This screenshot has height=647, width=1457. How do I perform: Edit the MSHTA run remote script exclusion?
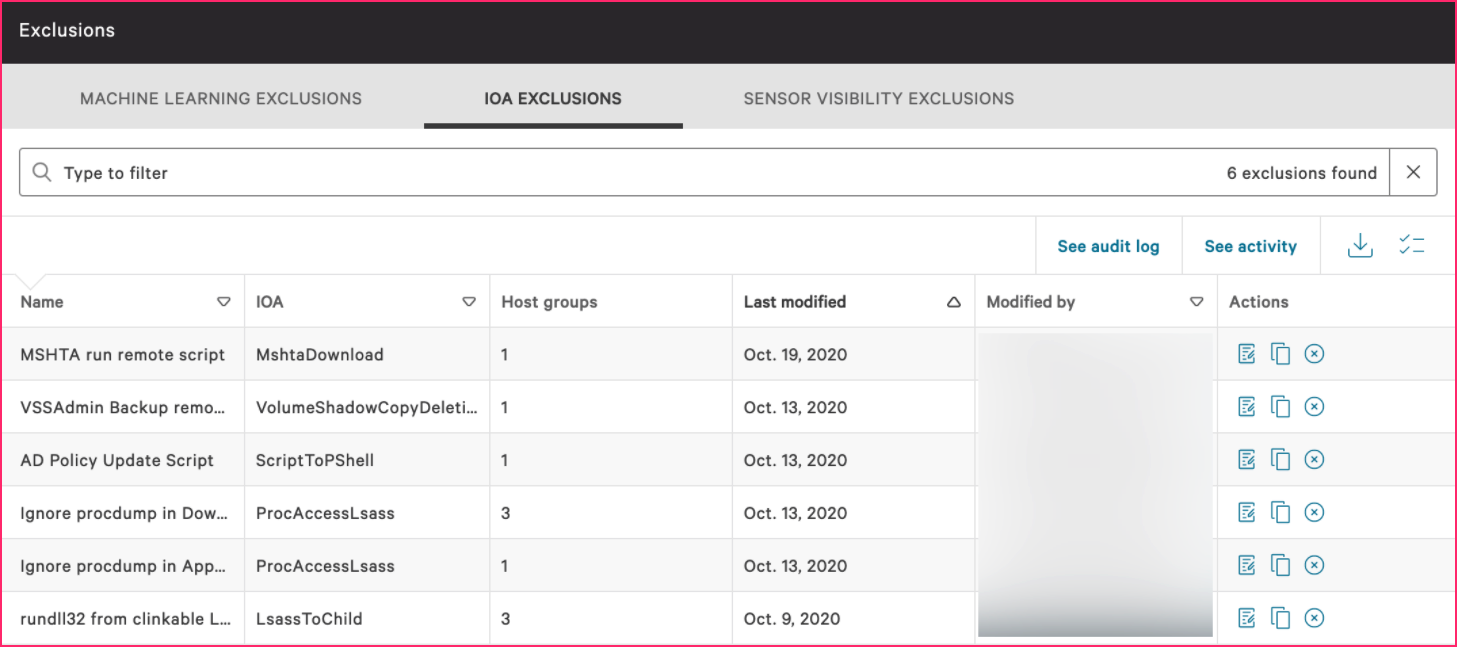pyautogui.click(x=1247, y=354)
